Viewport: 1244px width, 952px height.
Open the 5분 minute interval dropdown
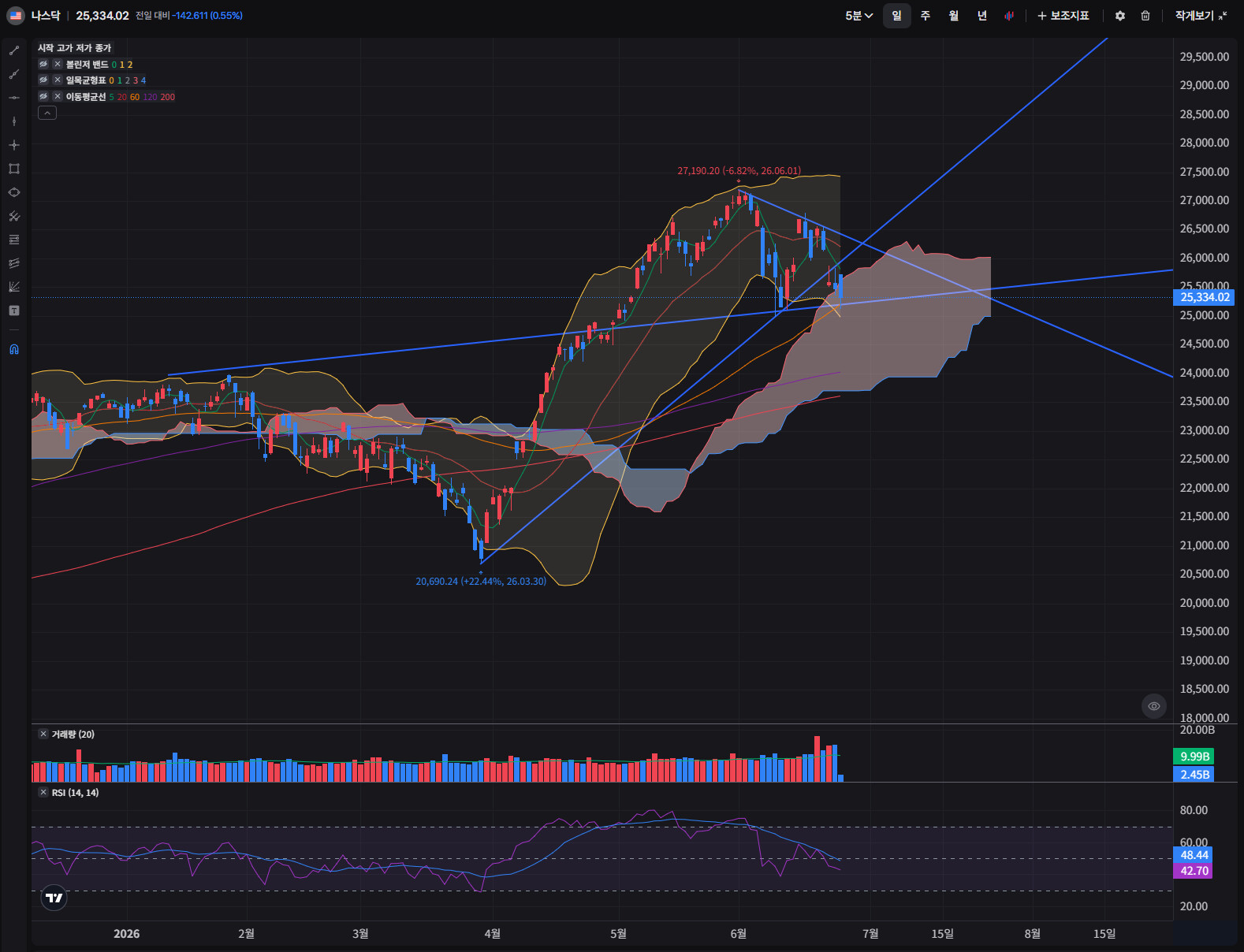click(859, 16)
